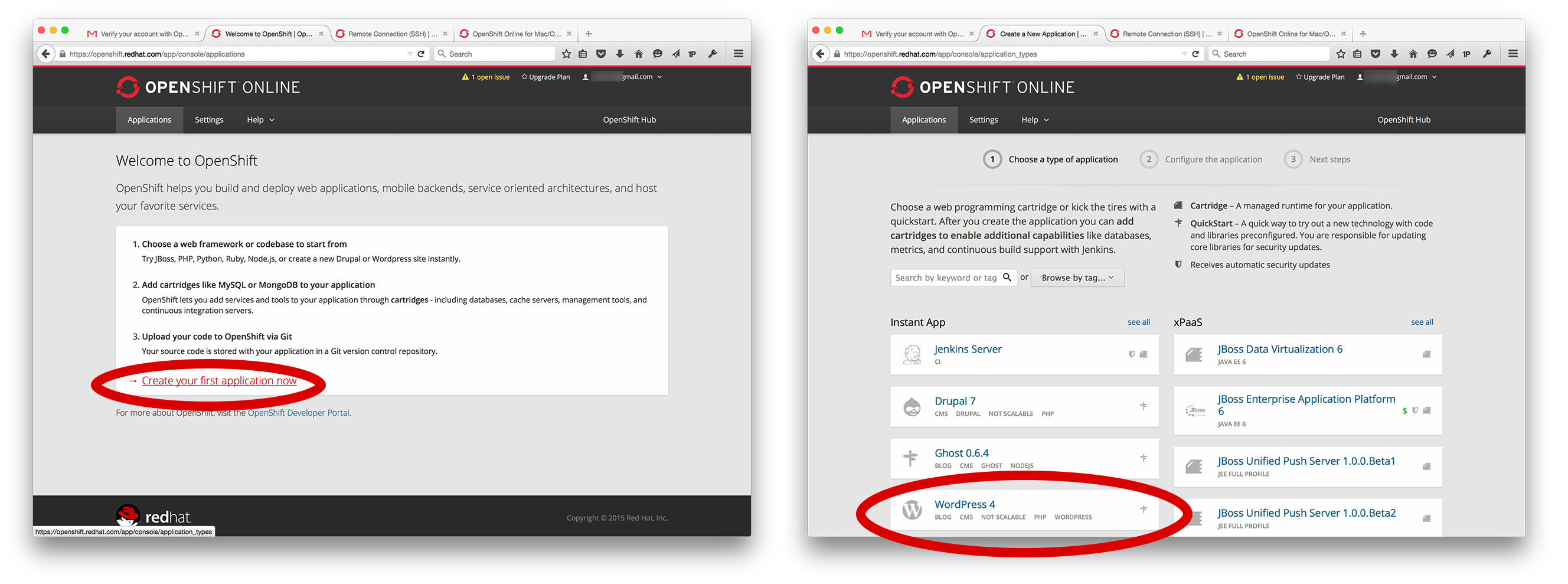Open OpenShift Hub in the Create a New Application window
Viewport: 1568px width, 584px height.
[1404, 120]
